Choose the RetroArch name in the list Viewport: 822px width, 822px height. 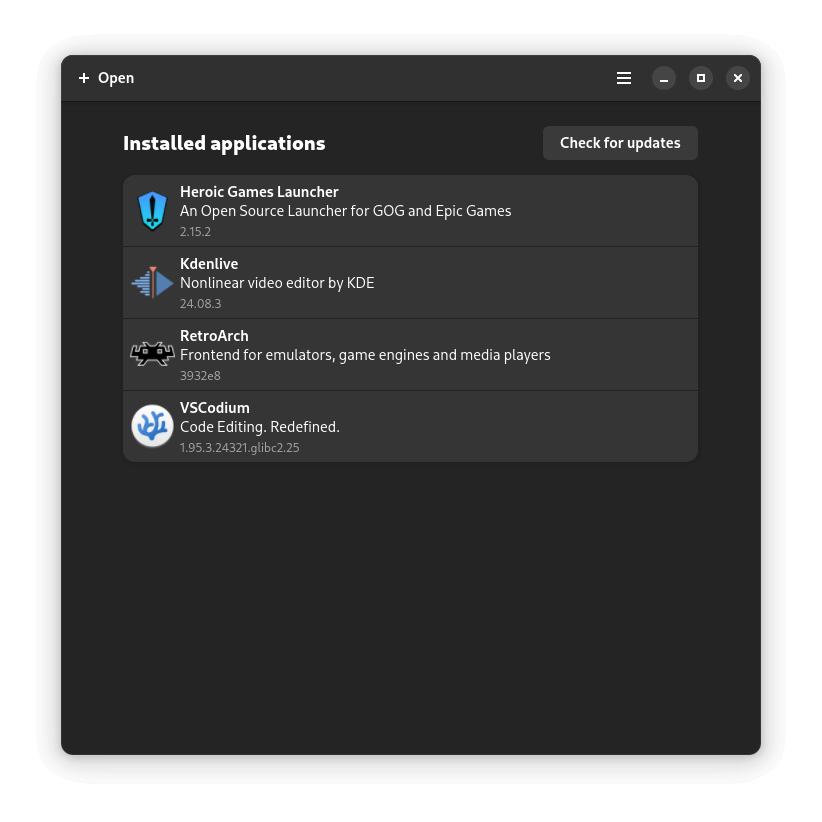214,336
